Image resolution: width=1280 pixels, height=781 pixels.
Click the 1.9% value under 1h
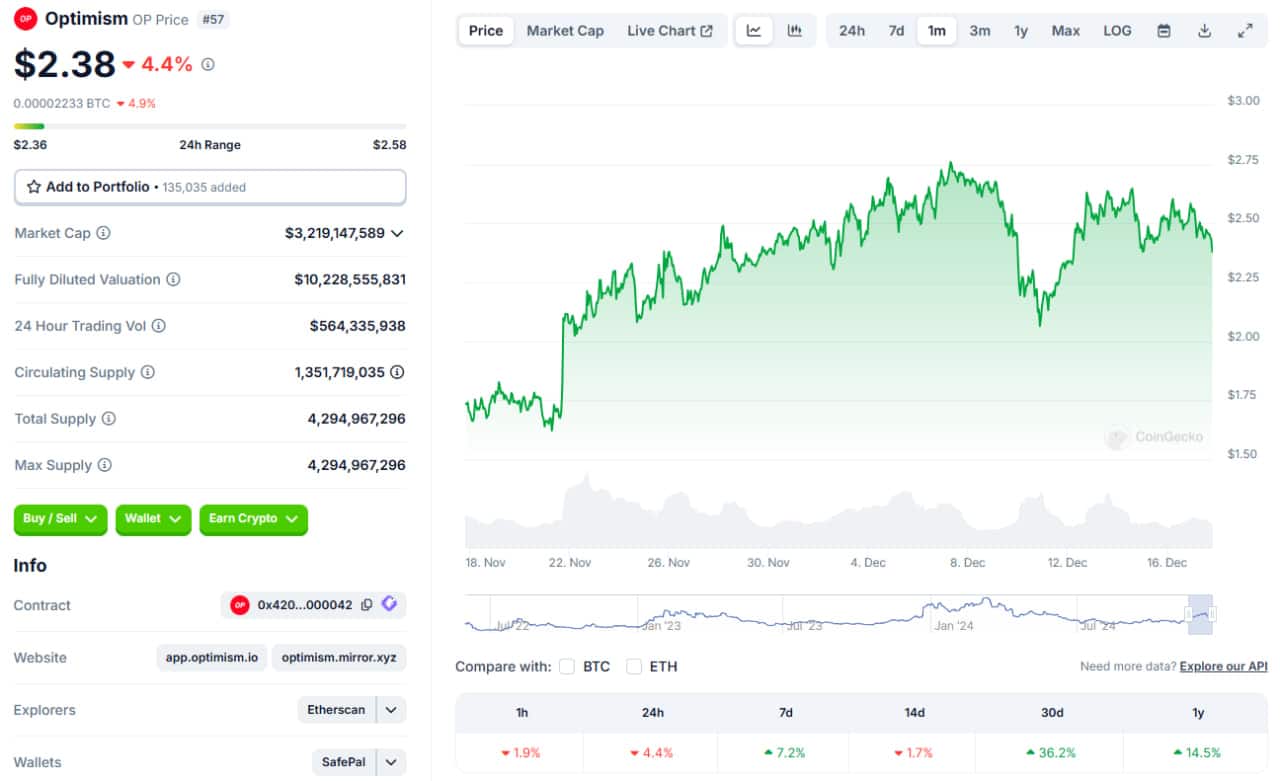pos(519,753)
